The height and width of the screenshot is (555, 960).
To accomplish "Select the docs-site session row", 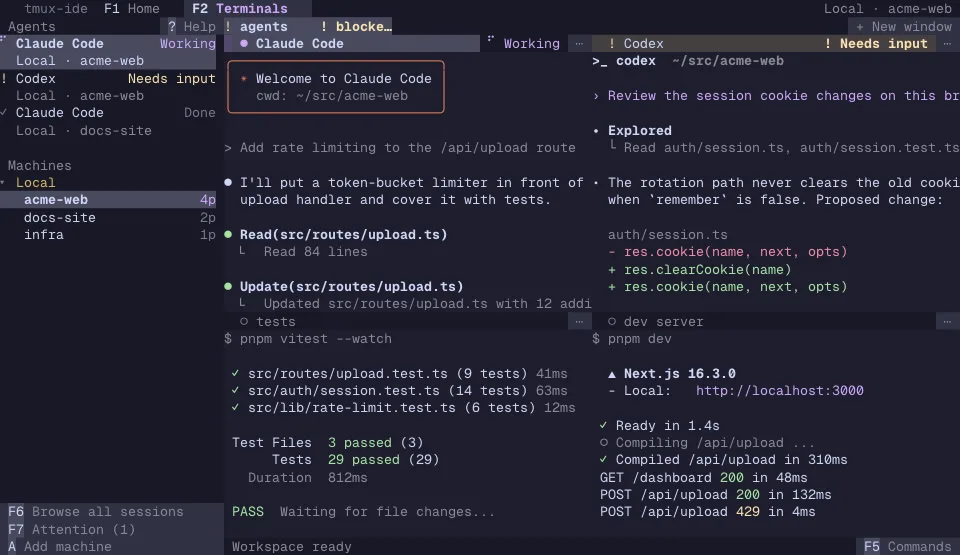I will pos(108,217).
